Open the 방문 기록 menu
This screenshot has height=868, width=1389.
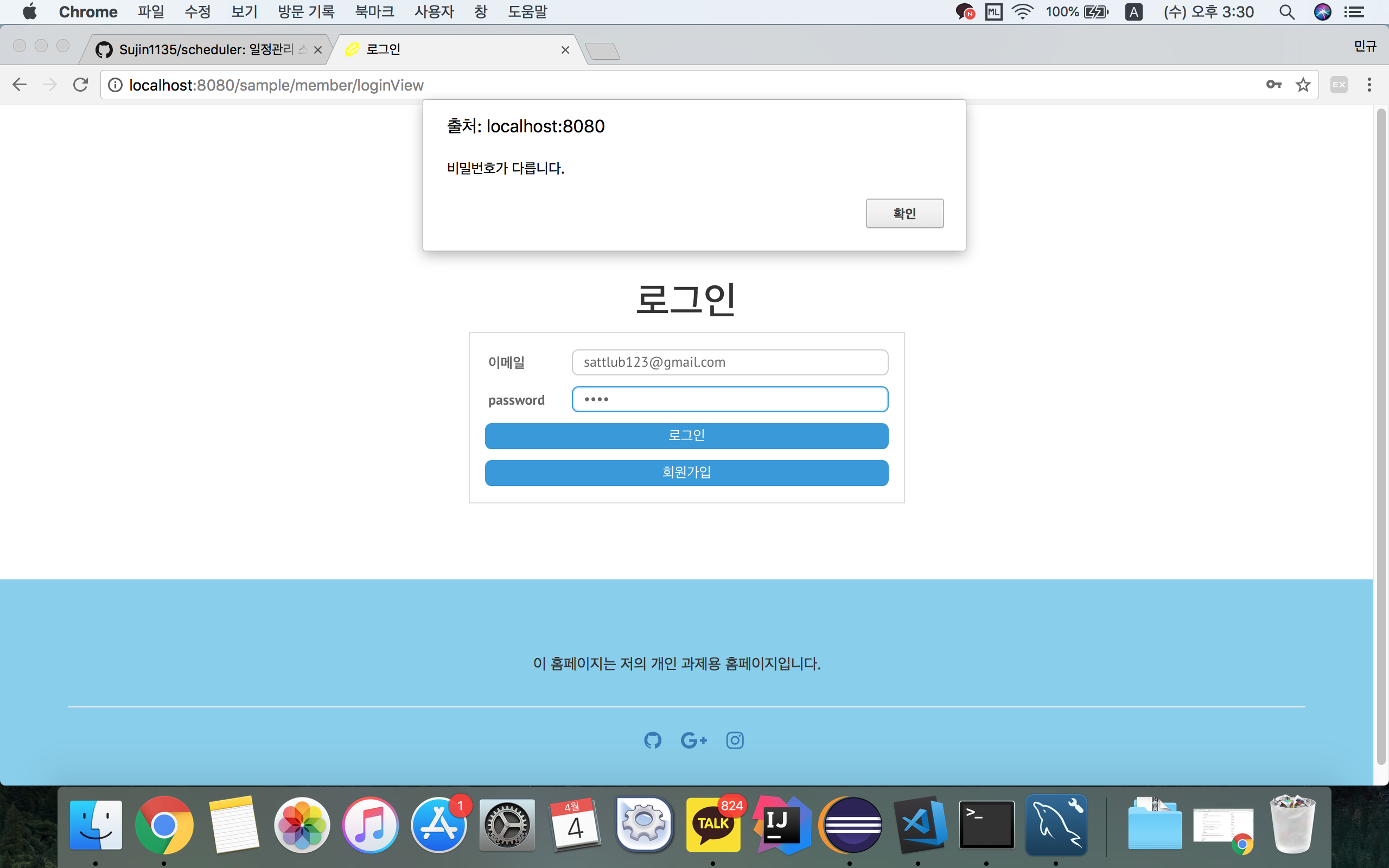coord(306,12)
